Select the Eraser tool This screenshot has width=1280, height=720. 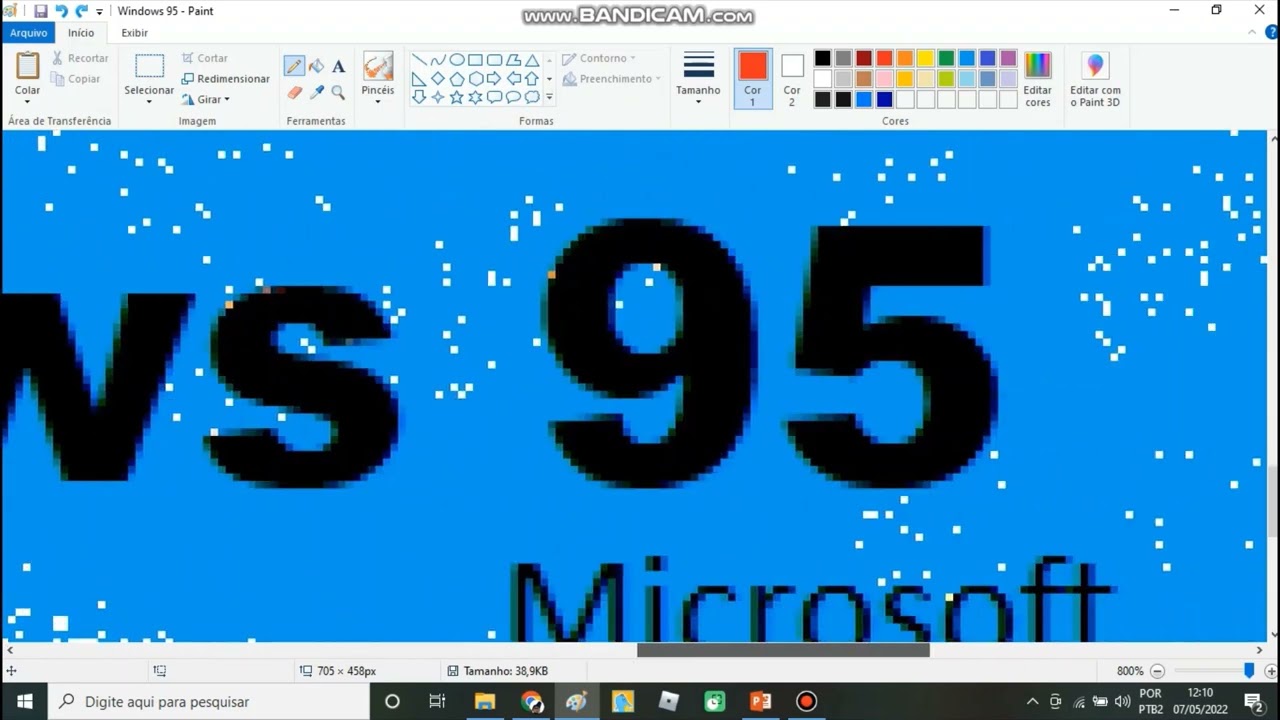294,92
